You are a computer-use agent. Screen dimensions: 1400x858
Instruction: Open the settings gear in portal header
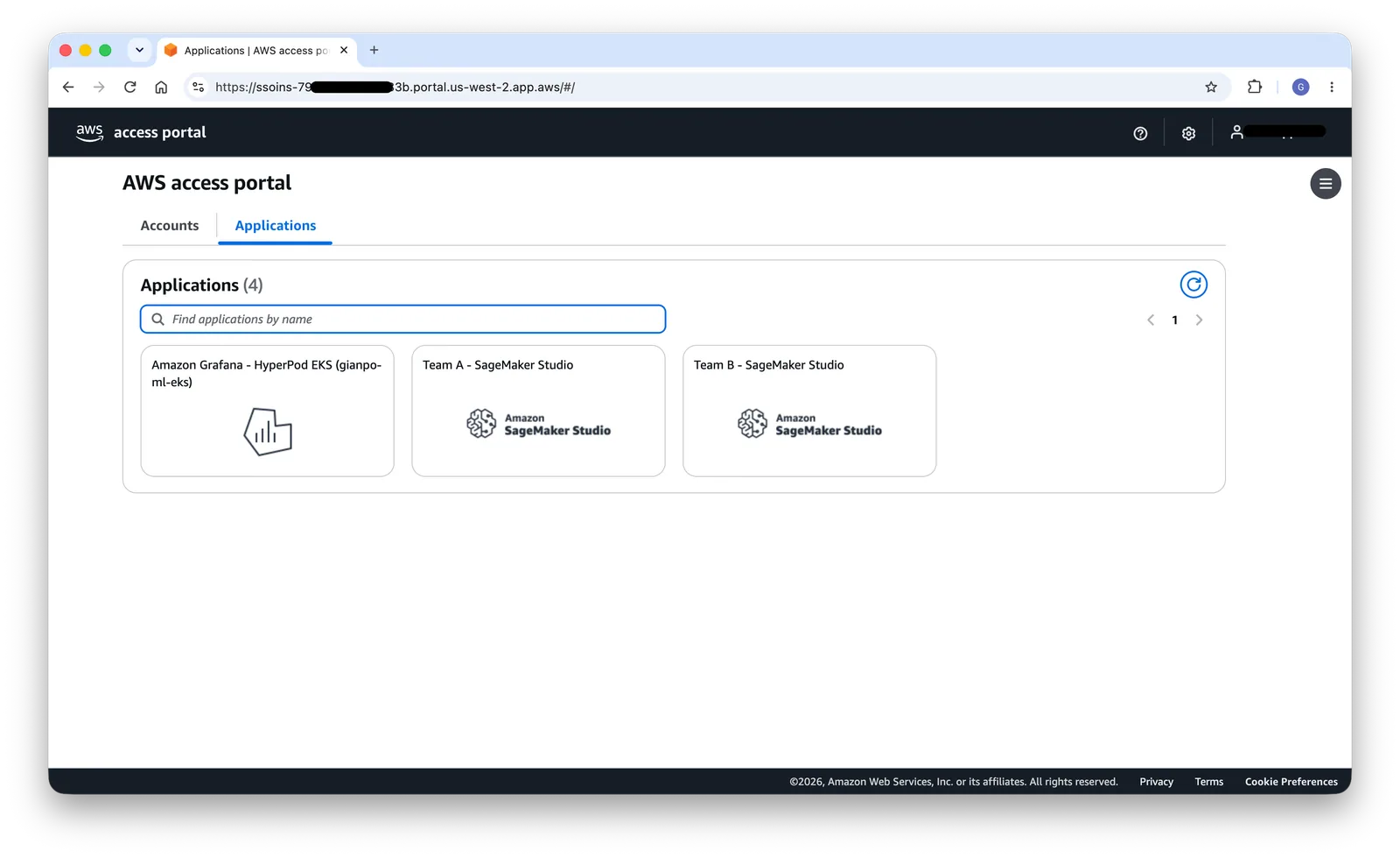(x=1188, y=133)
